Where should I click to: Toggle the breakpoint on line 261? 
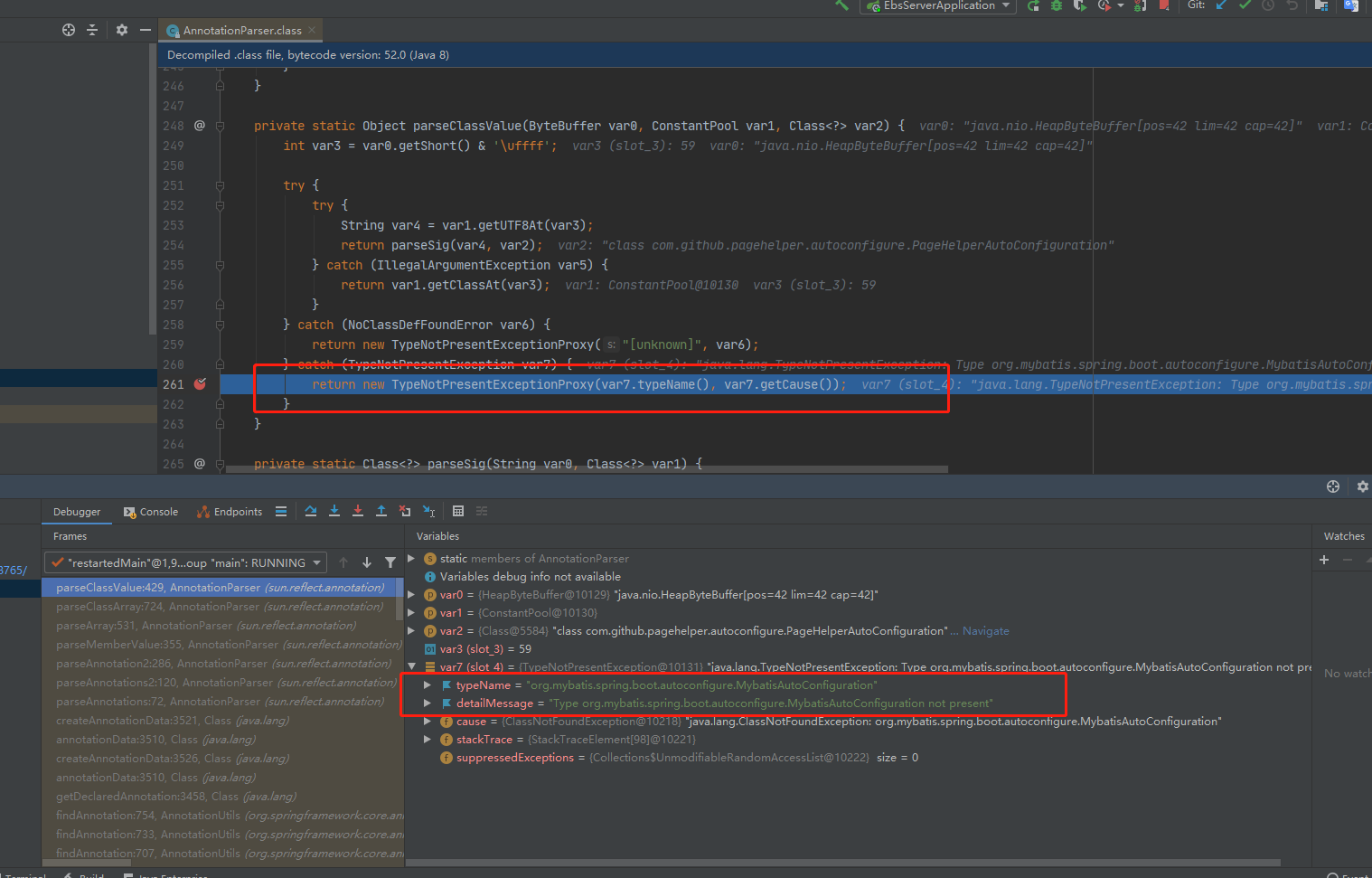200,384
